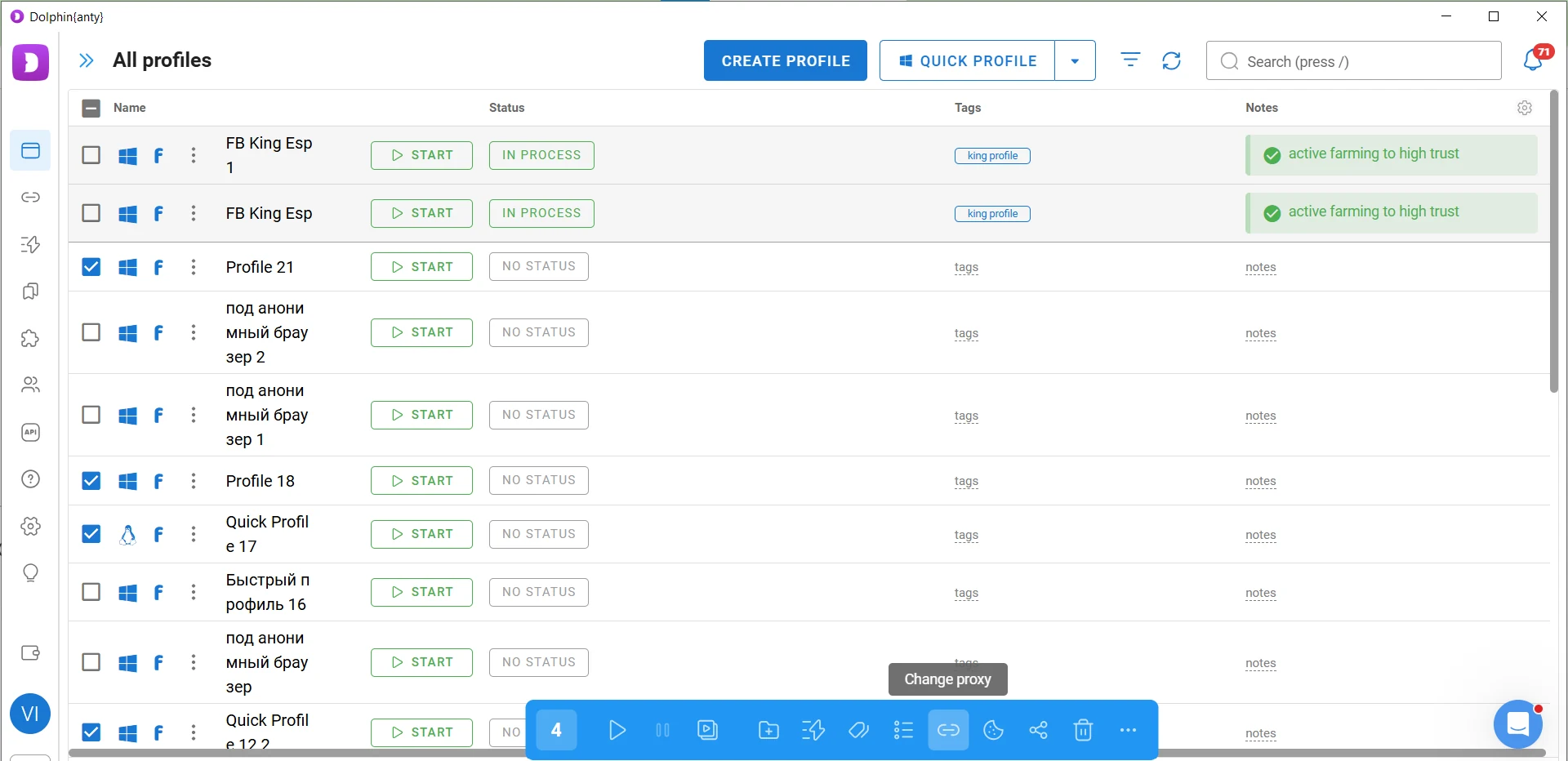Refresh the profiles list
Image resolution: width=1568 pixels, height=761 pixels.
tap(1171, 60)
